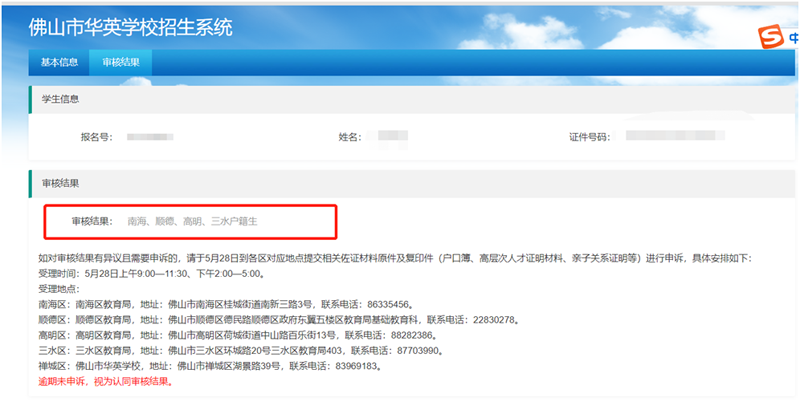Image resolution: width=800 pixels, height=406 pixels.
Task: Switch to the 基本信息 tab
Action: pyautogui.click(x=59, y=62)
